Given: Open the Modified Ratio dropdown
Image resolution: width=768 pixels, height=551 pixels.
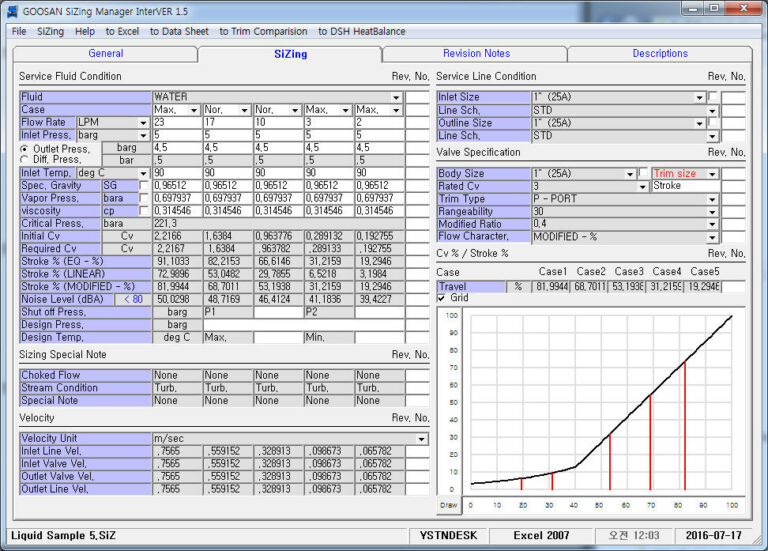Looking at the screenshot, I should coord(713,224).
